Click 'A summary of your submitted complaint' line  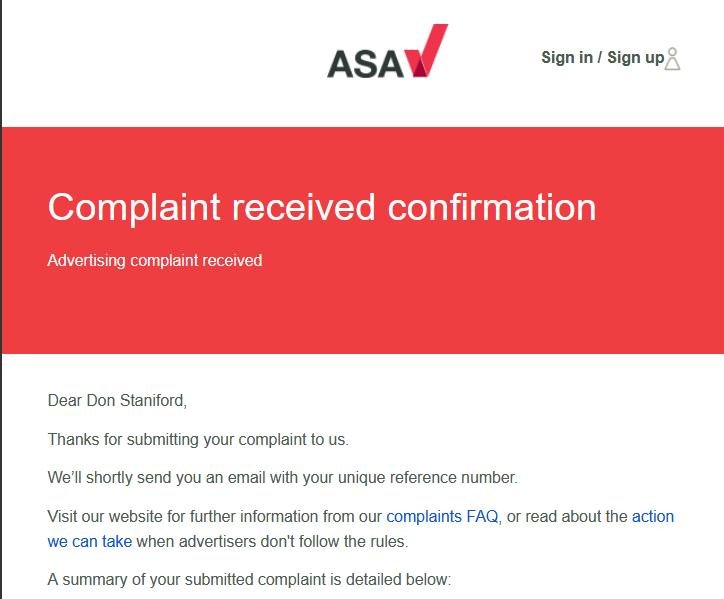(x=249, y=579)
